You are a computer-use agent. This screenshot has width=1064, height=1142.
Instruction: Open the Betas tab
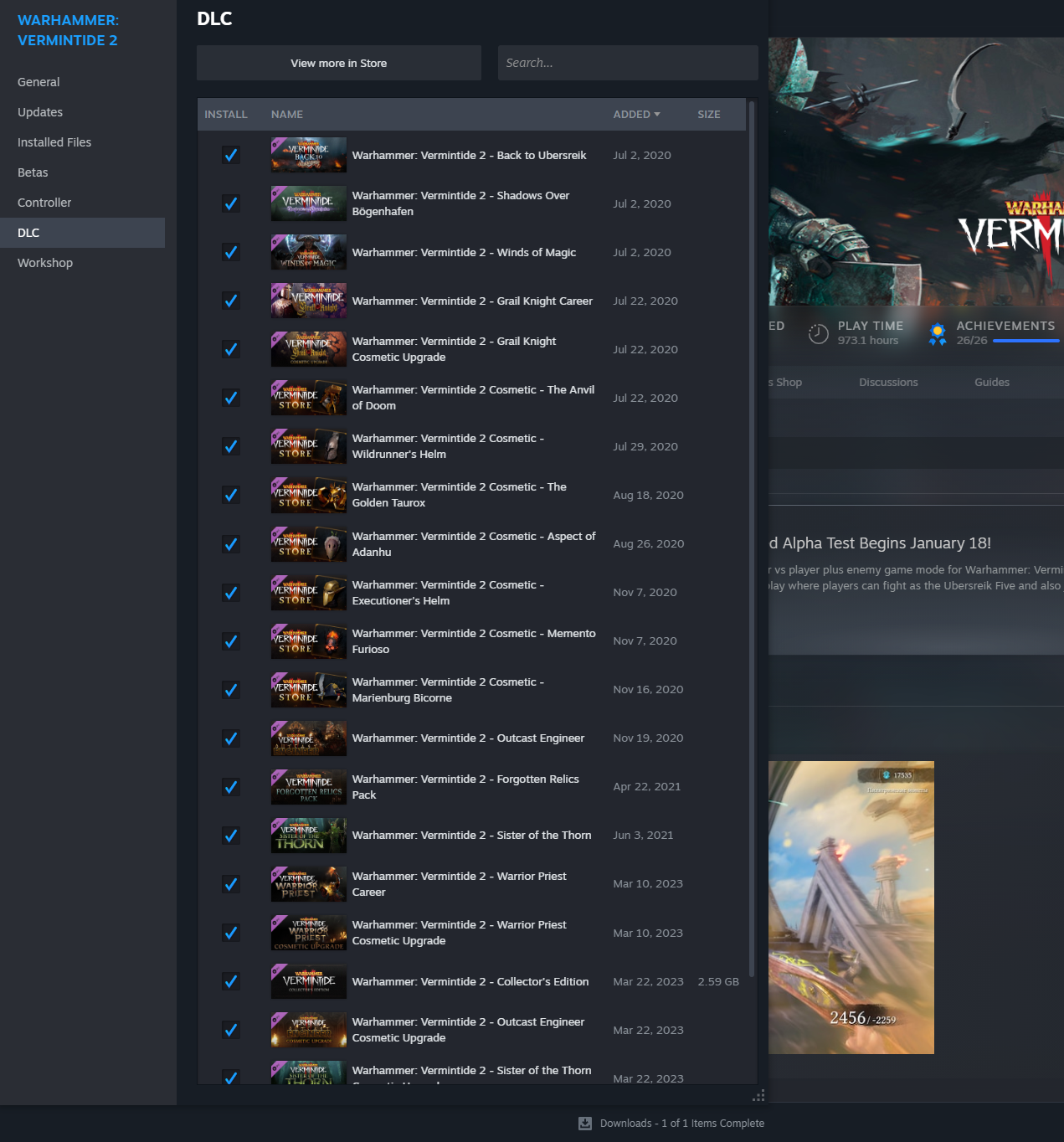pos(82,172)
